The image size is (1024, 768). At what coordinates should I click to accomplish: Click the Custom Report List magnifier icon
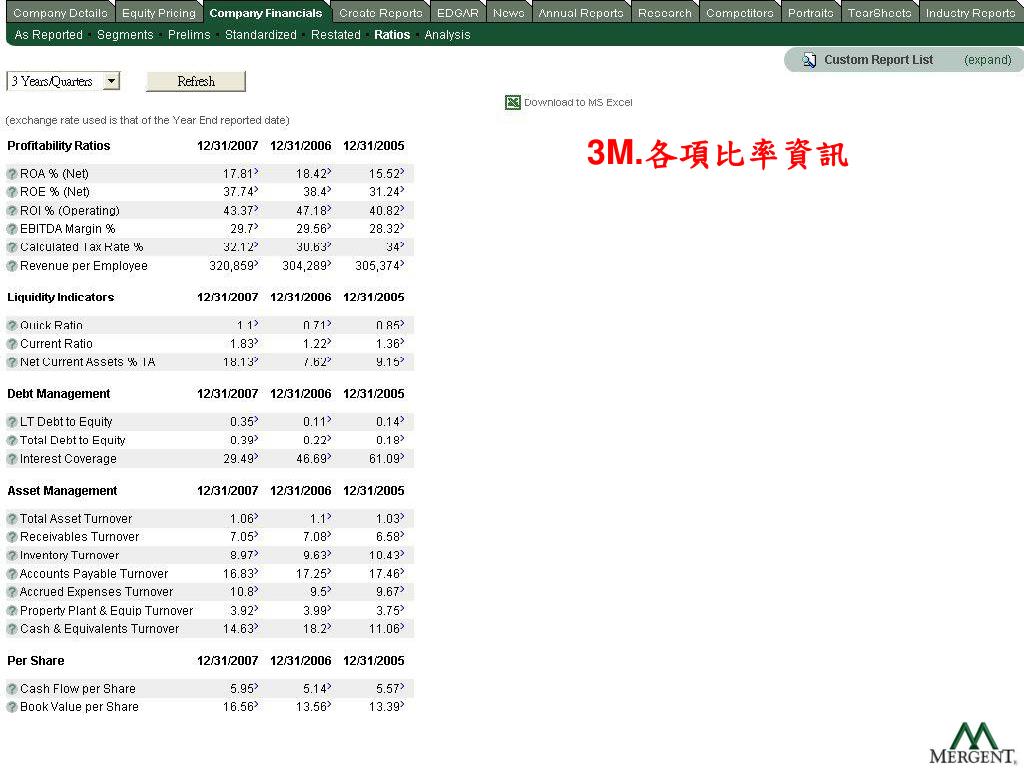[x=809, y=60]
